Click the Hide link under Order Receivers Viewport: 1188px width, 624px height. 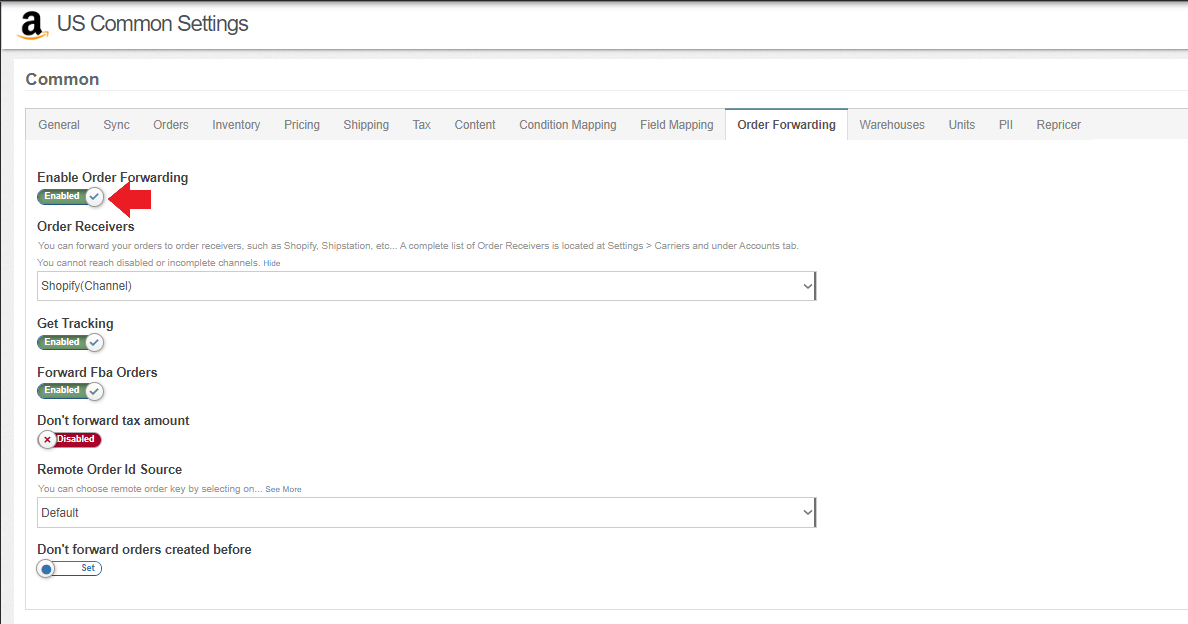click(x=271, y=264)
